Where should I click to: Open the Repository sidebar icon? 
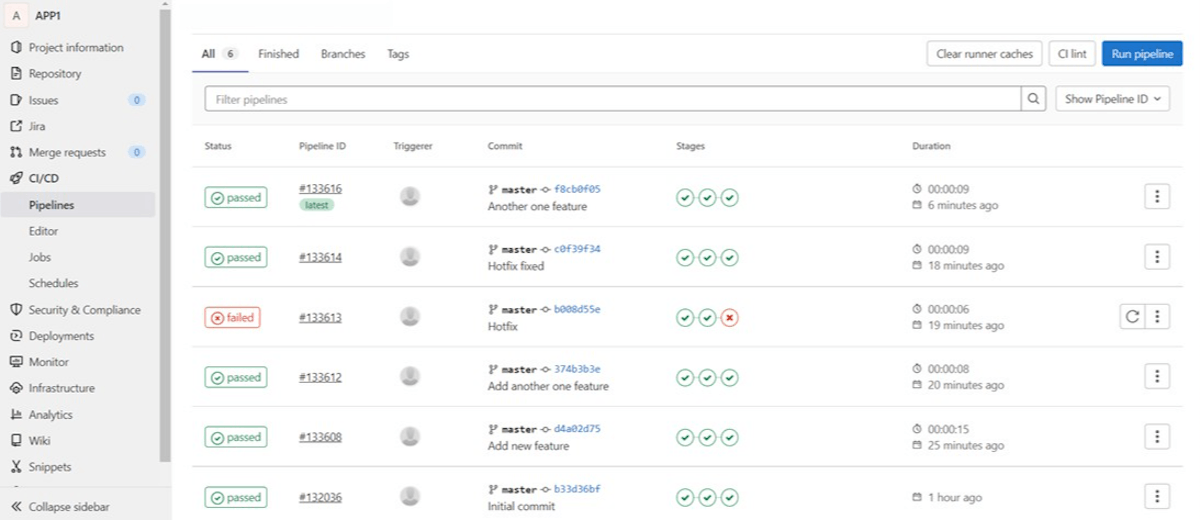point(16,74)
